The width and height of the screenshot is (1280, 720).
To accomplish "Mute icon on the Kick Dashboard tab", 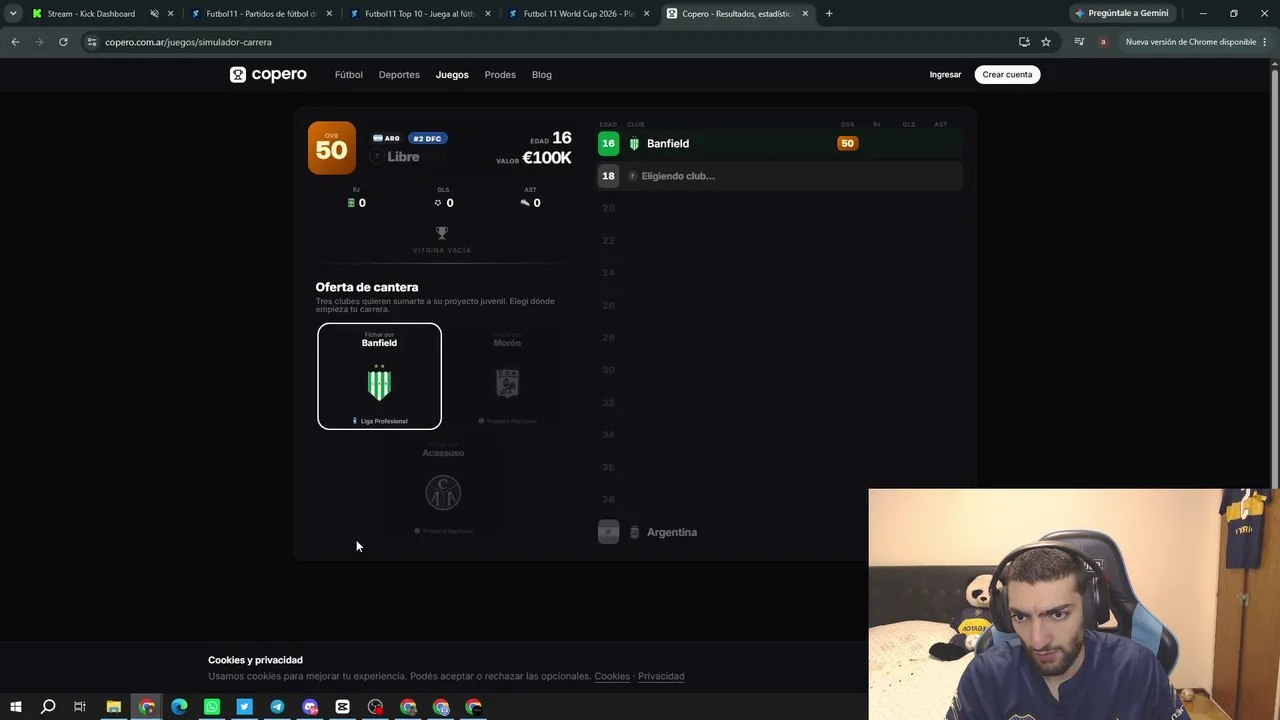I will click(154, 14).
